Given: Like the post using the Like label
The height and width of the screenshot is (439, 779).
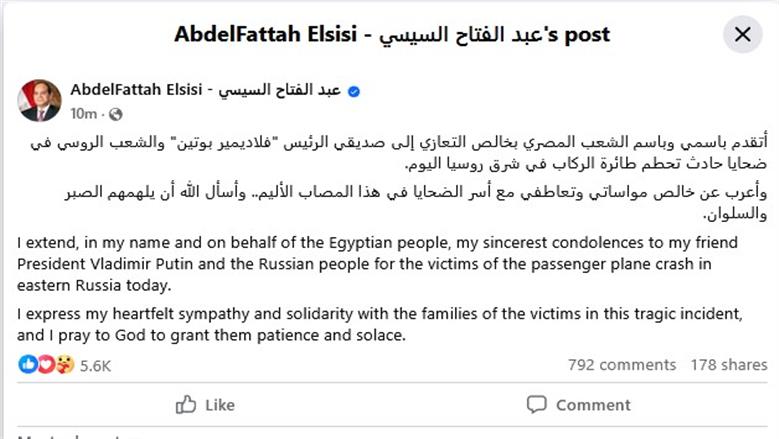Looking at the screenshot, I should [220, 405].
